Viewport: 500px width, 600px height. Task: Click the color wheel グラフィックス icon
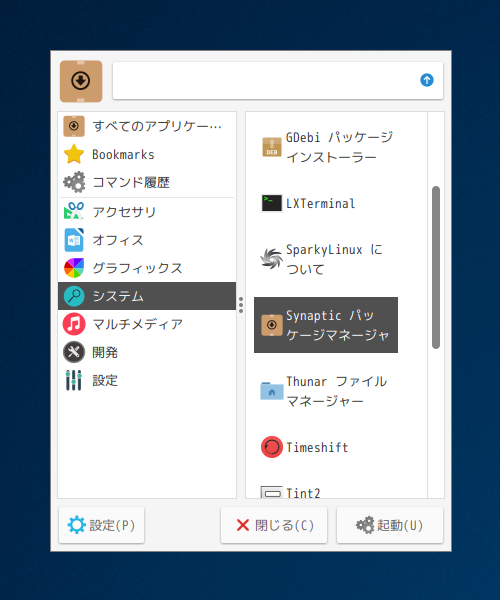pos(74,268)
